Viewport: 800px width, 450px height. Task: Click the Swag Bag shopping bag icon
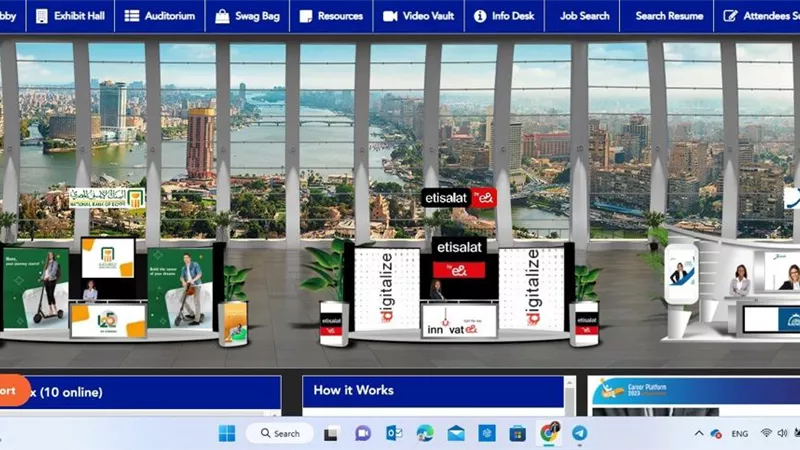pos(222,16)
